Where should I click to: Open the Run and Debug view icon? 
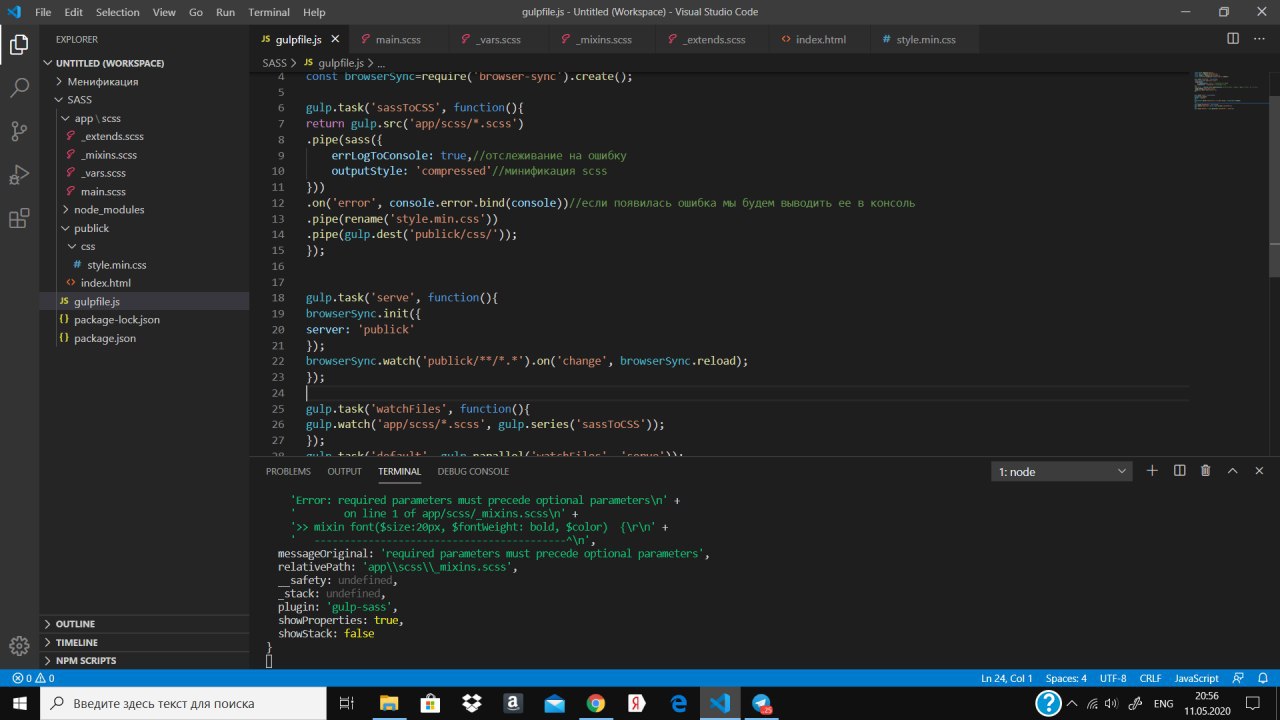click(x=19, y=175)
